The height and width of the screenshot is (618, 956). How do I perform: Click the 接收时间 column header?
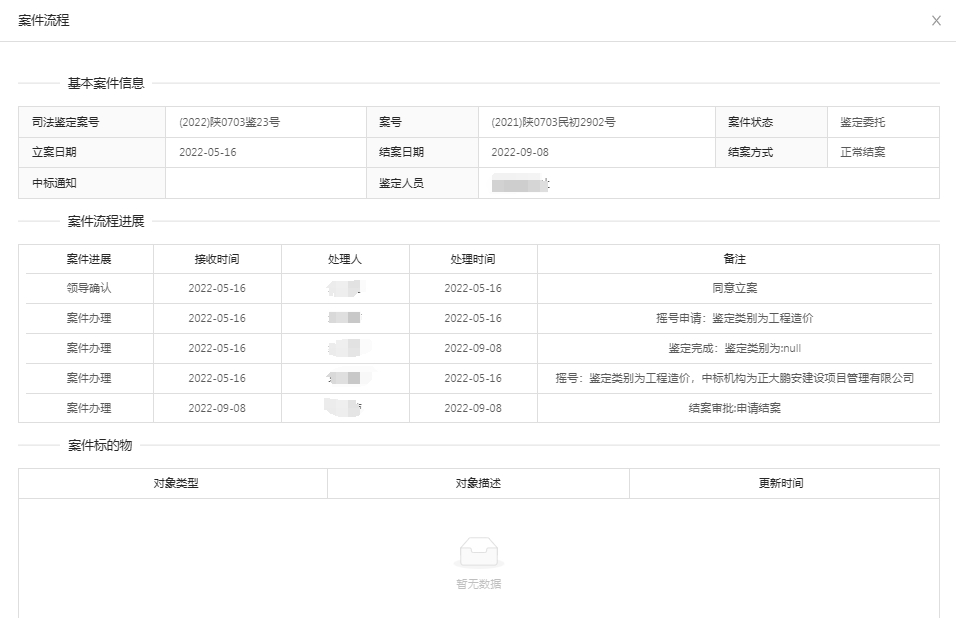point(217,259)
